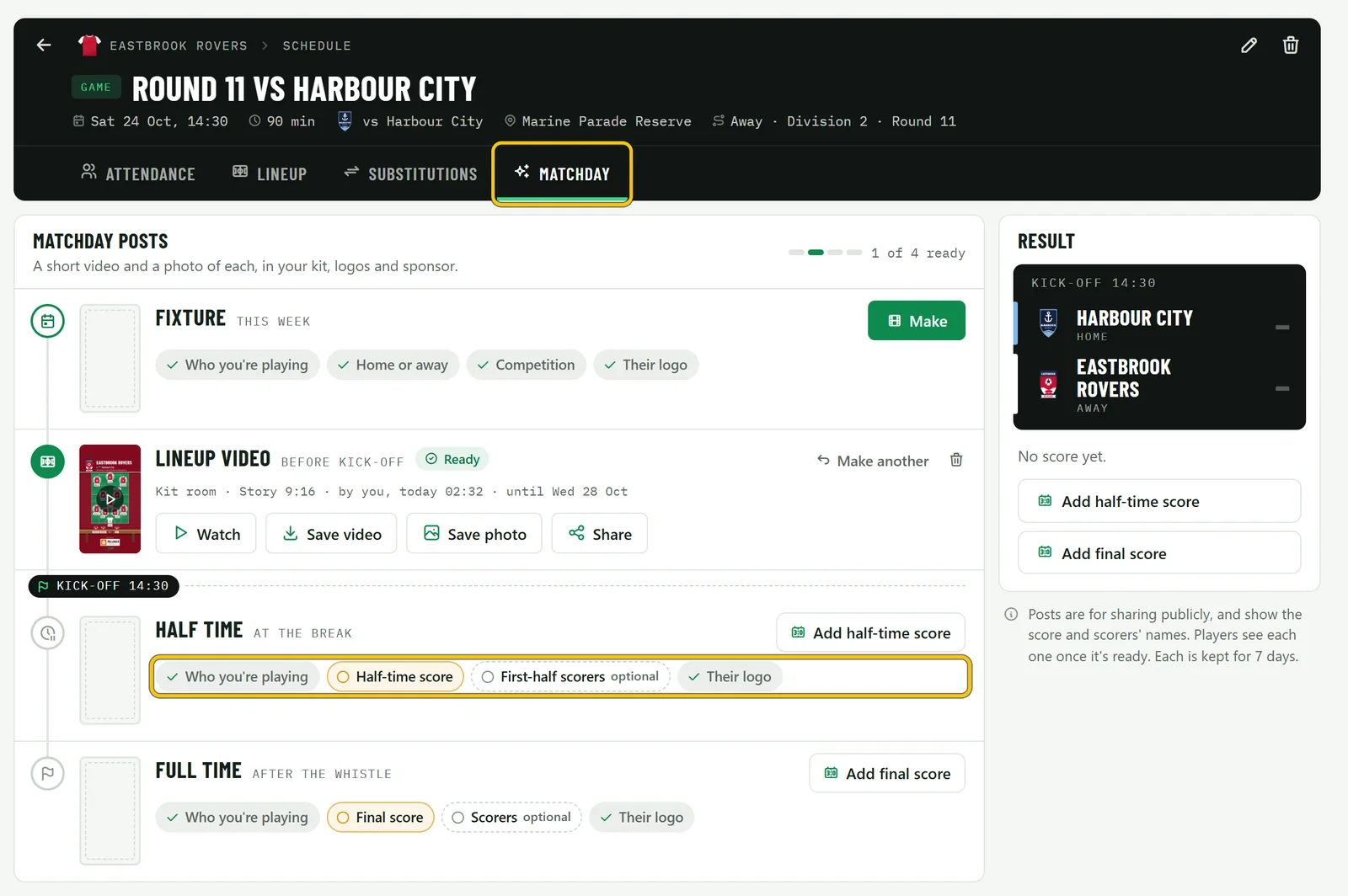The height and width of the screenshot is (896, 1348).
Task: Open the Attendance tab
Action: pyautogui.click(x=138, y=173)
